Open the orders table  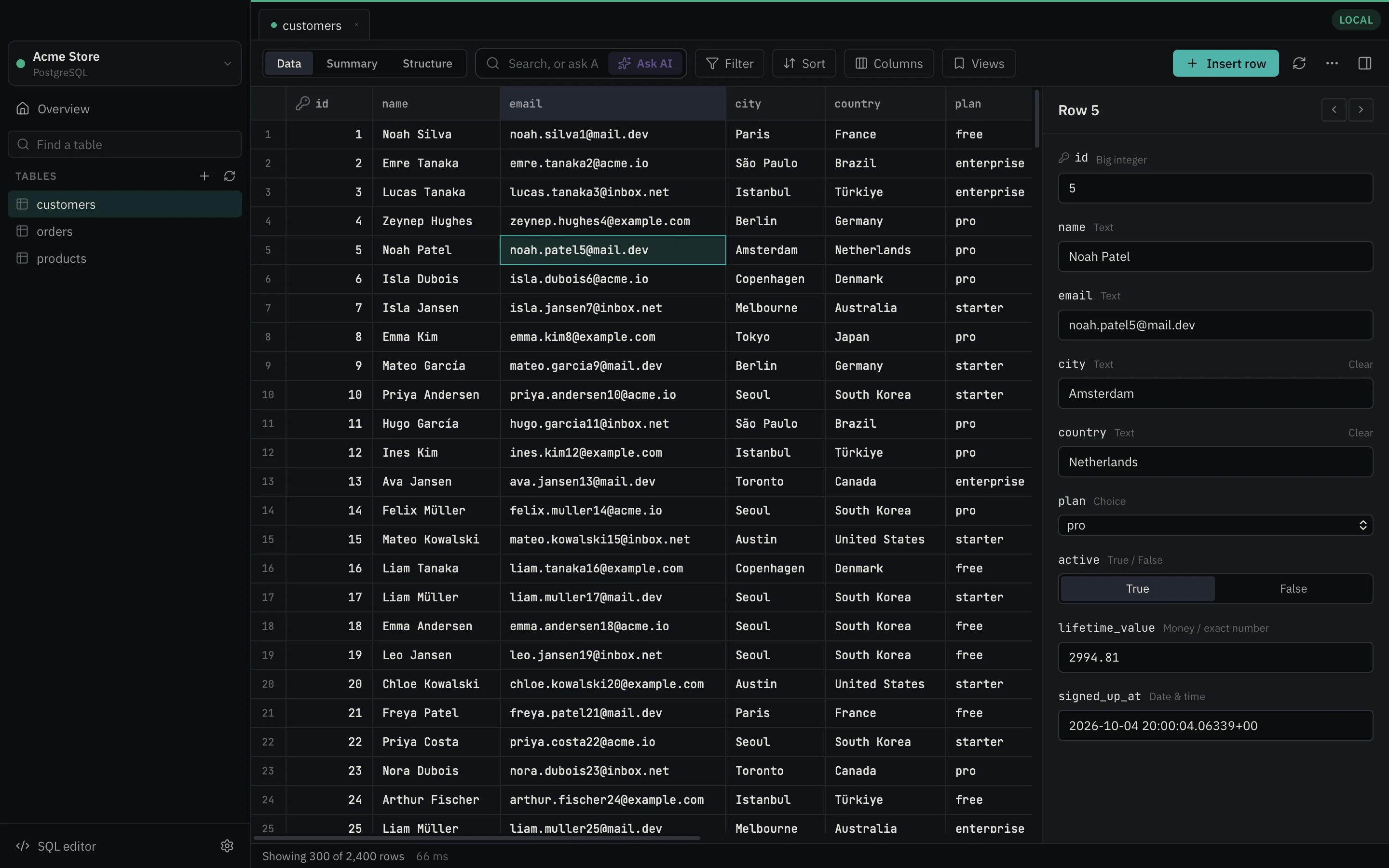coord(124,231)
